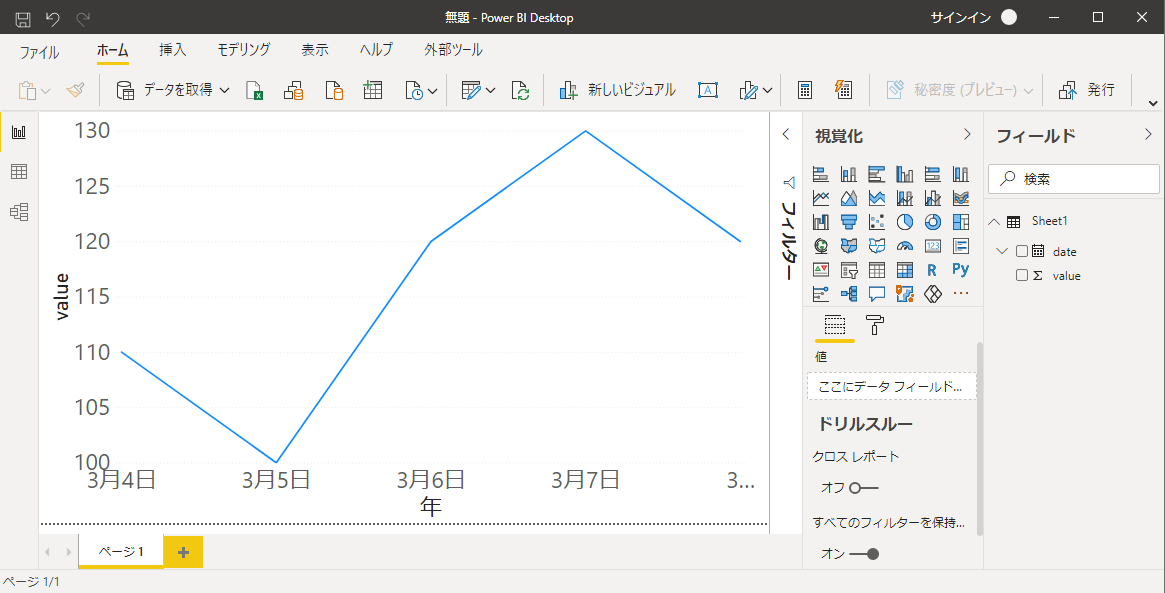The height and width of the screenshot is (593, 1165).
Task: Create a new measure with calculator icon
Action: point(804,91)
